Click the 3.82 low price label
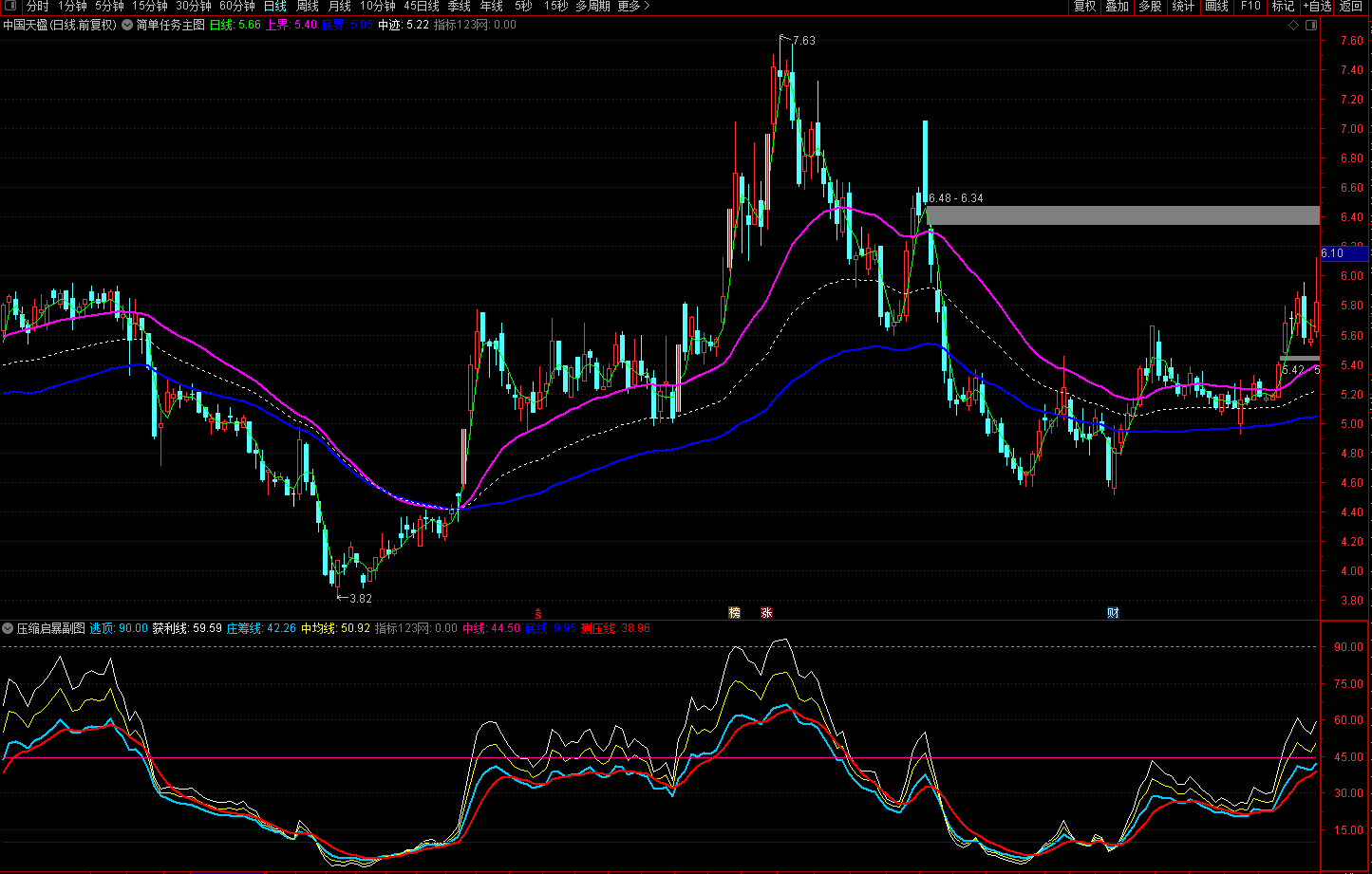The width and height of the screenshot is (1372, 874). pos(360,599)
